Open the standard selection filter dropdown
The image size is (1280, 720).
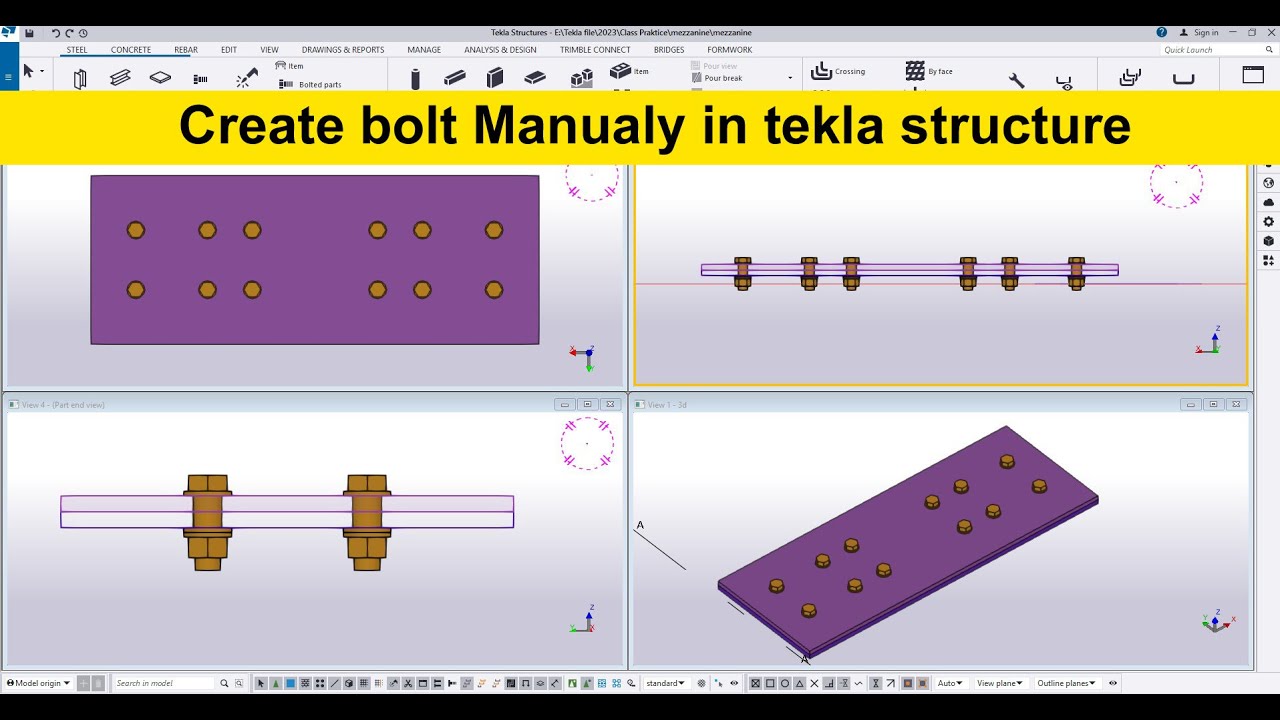[x=665, y=683]
